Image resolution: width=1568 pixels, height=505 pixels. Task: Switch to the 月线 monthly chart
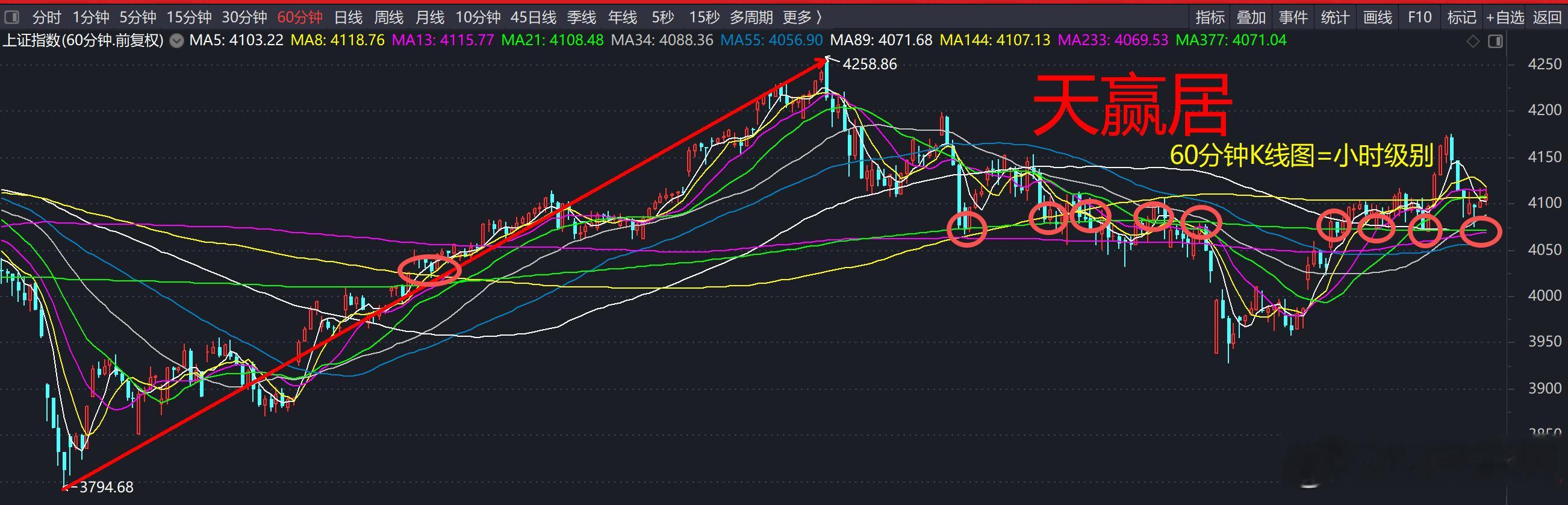pos(430,17)
